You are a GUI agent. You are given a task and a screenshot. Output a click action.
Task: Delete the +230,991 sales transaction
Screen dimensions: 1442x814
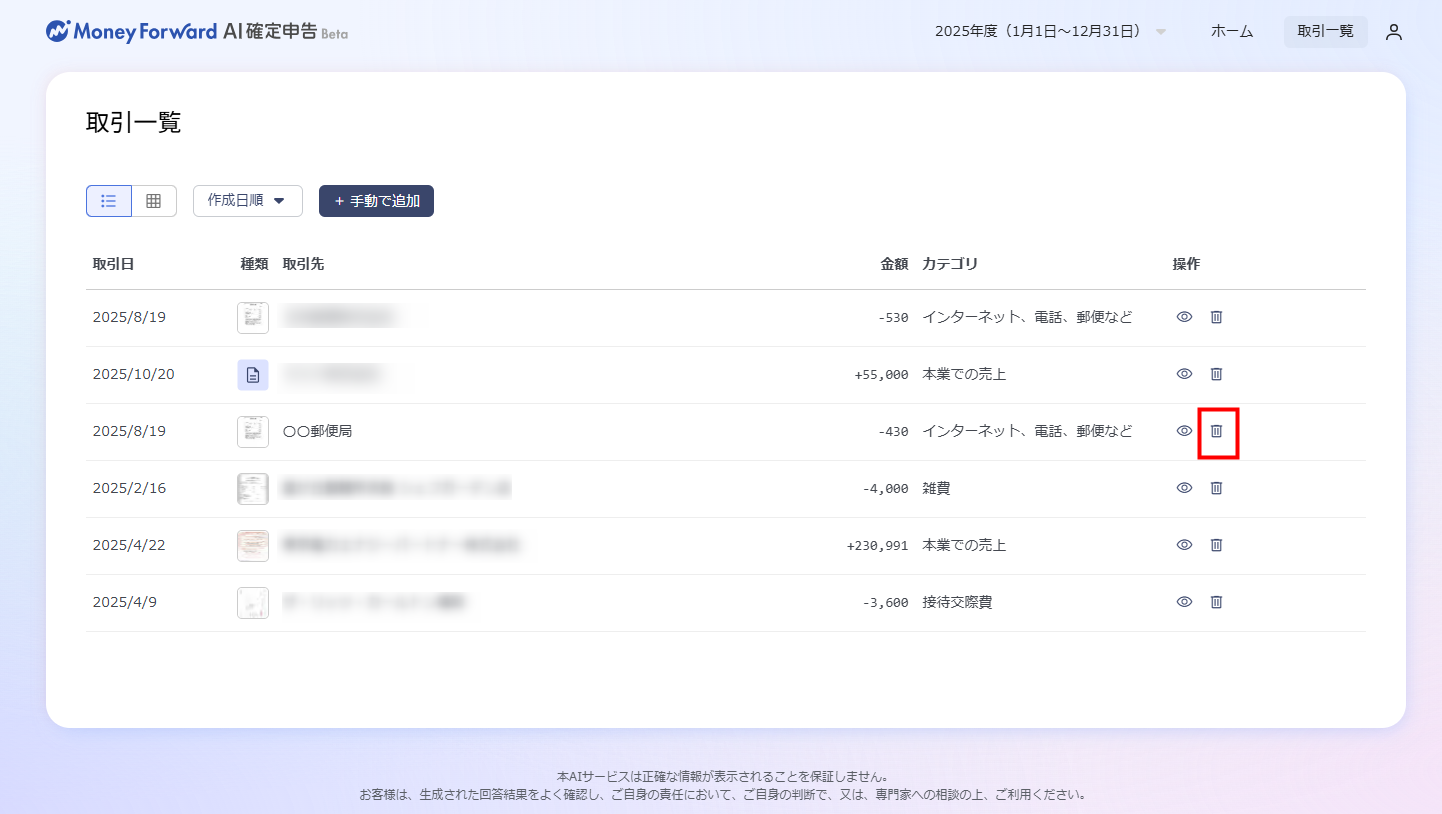tap(1217, 545)
